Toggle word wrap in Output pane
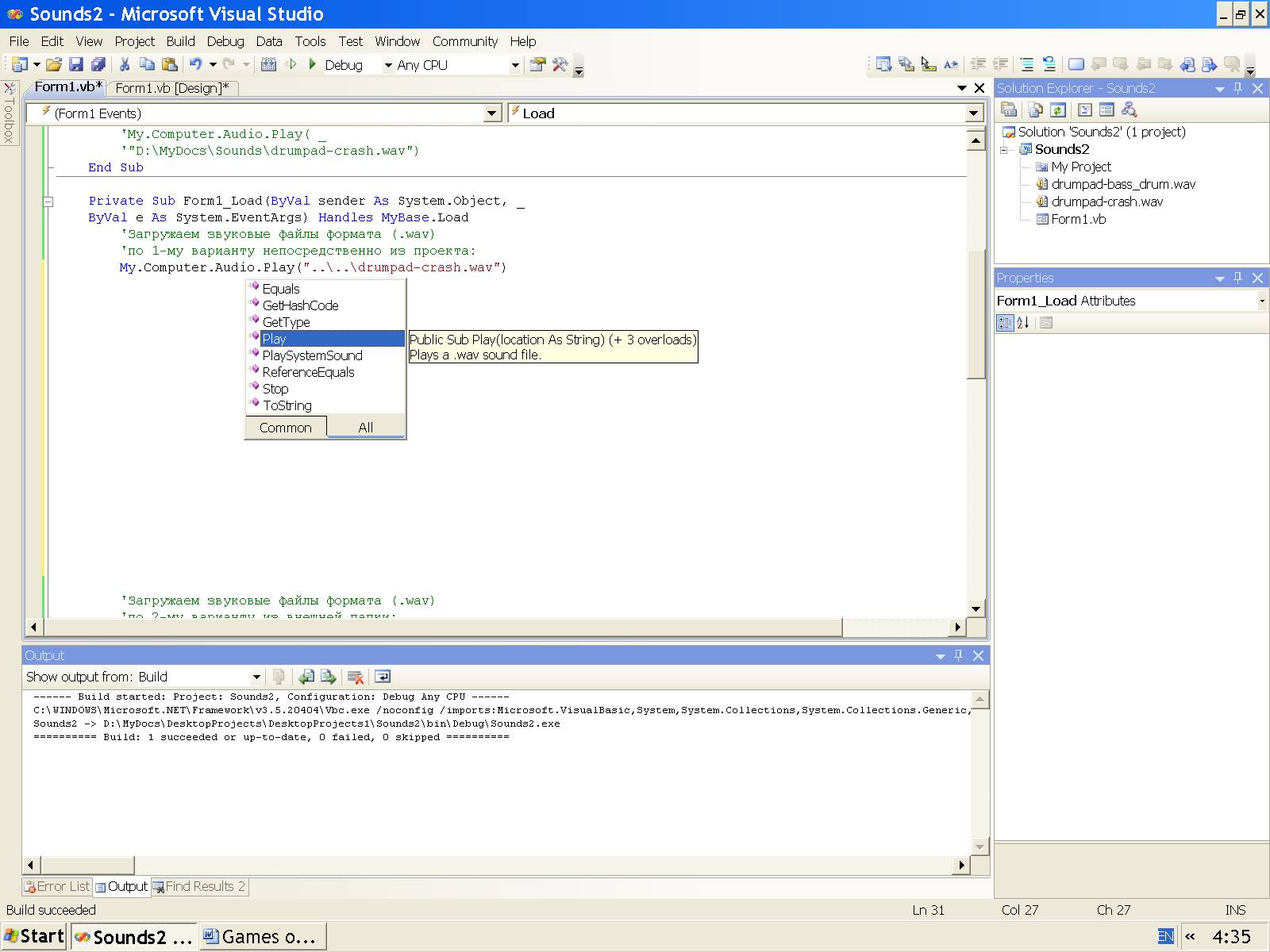 coord(383,677)
